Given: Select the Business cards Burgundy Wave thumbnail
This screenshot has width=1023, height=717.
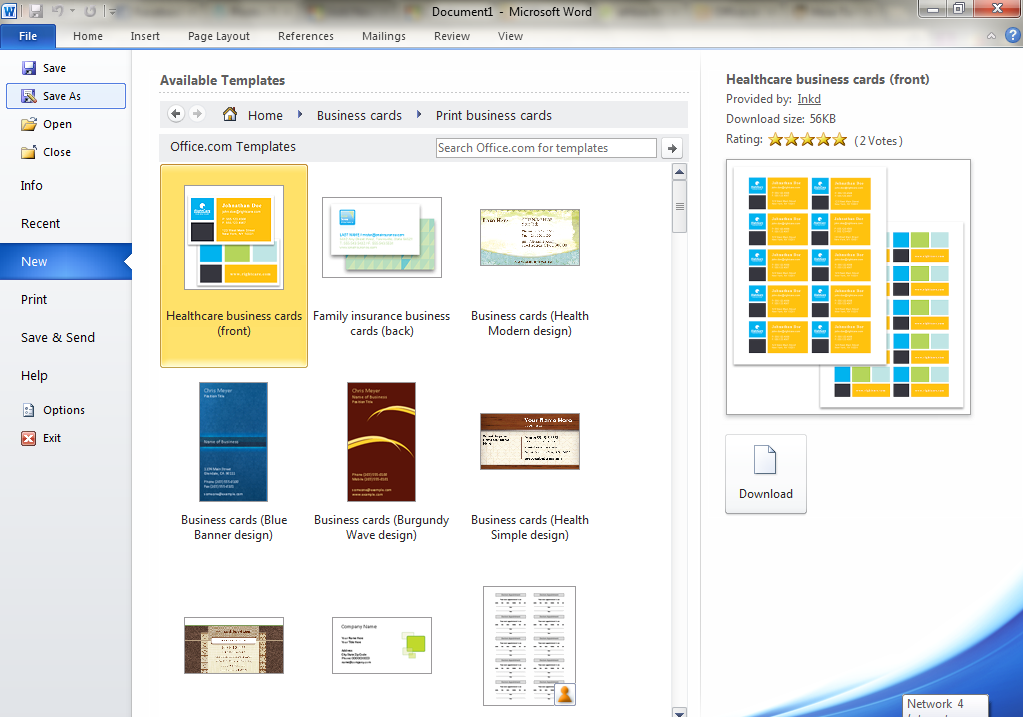Looking at the screenshot, I should 381,441.
